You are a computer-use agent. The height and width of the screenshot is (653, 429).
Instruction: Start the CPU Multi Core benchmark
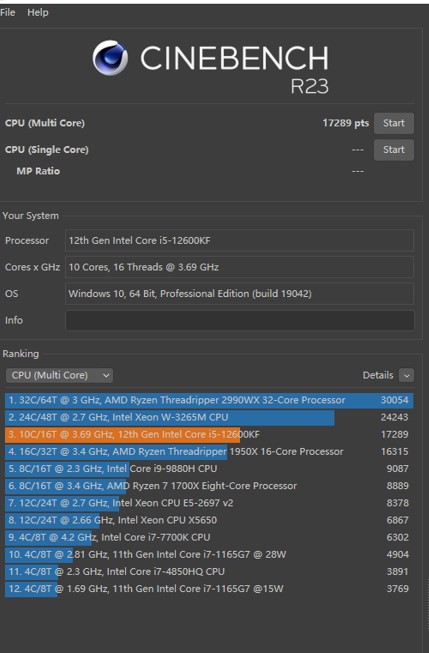tap(394, 123)
